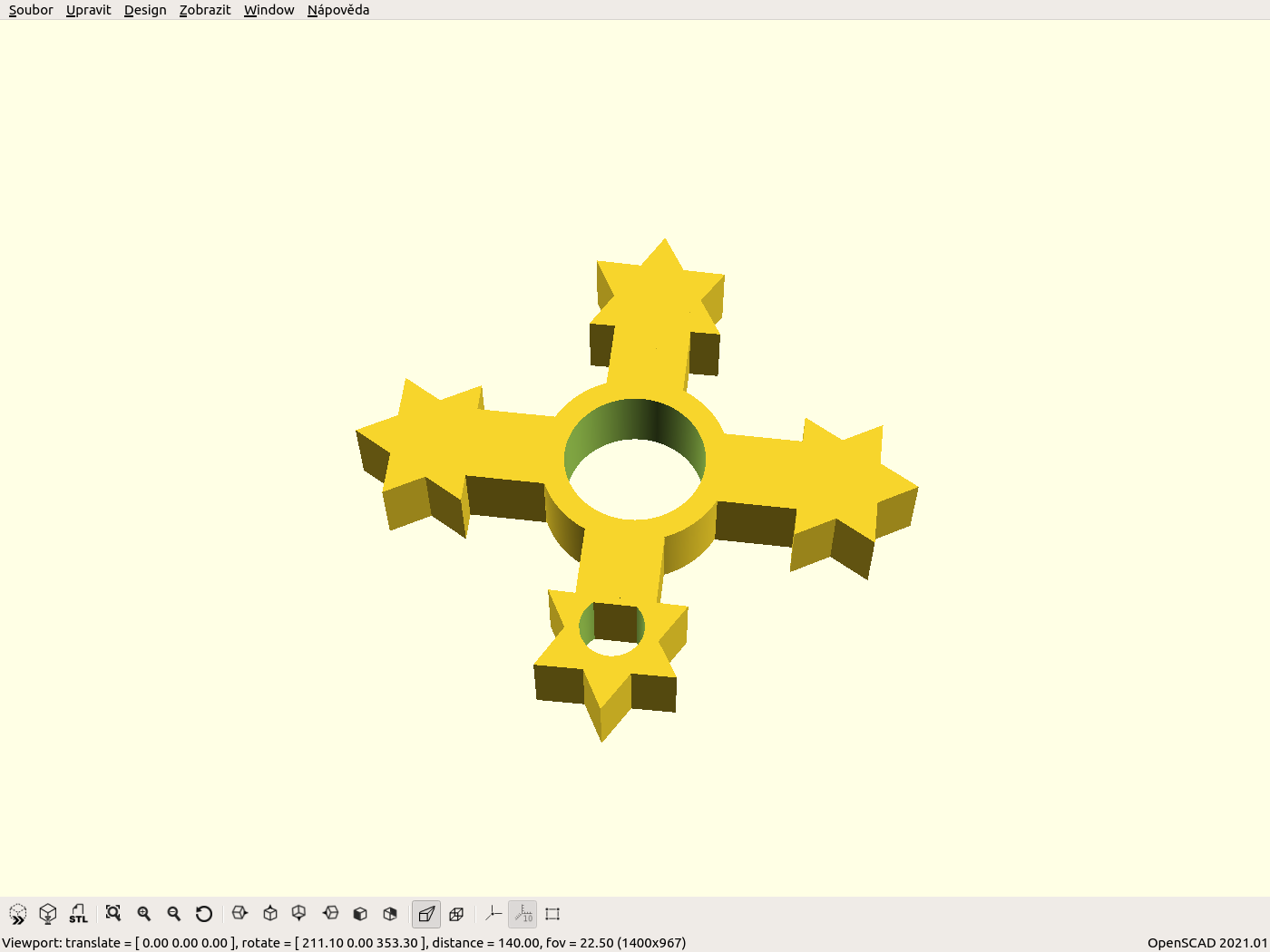Switch to Bottom view cube icon

point(298,914)
